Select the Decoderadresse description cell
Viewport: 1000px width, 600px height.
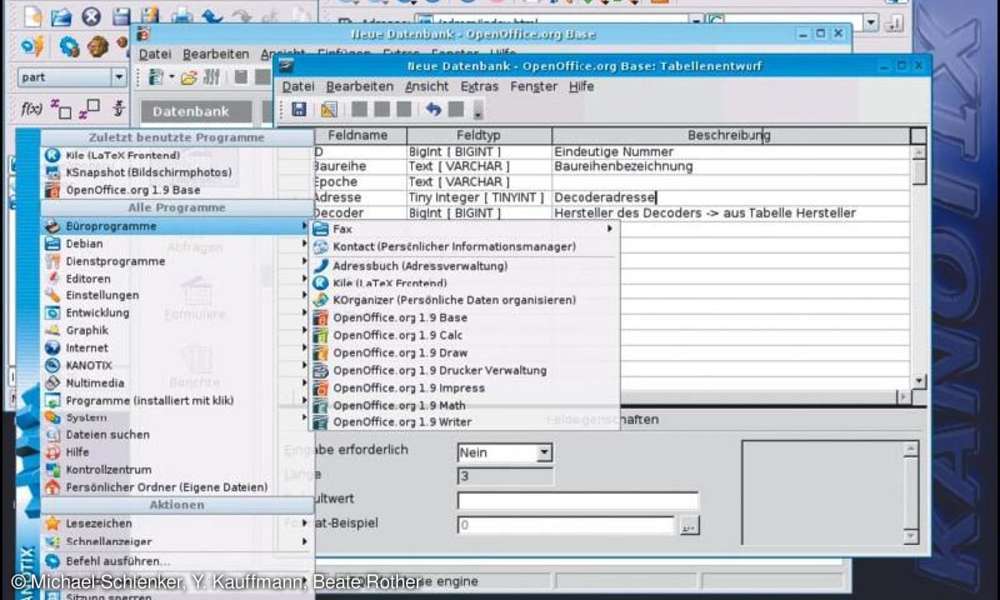pos(730,198)
